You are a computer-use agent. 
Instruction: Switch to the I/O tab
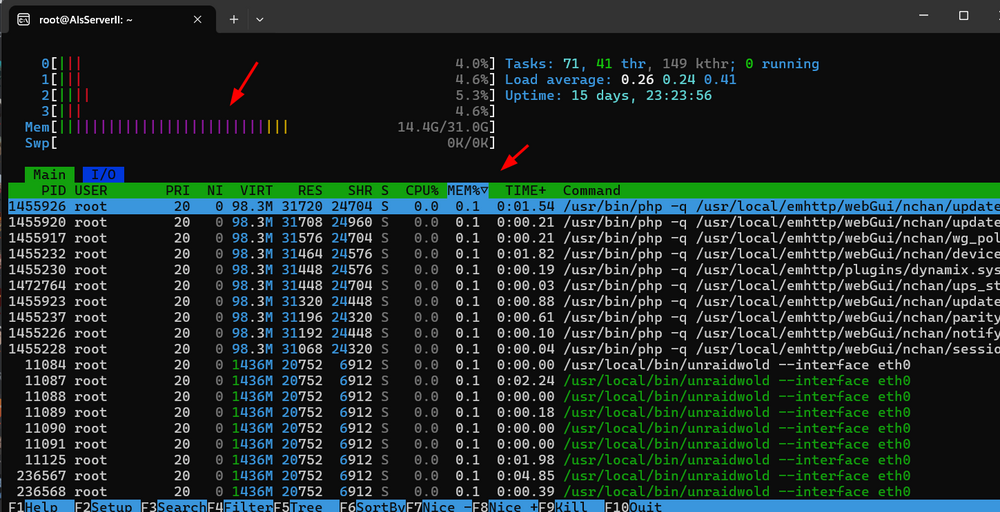tap(103, 174)
